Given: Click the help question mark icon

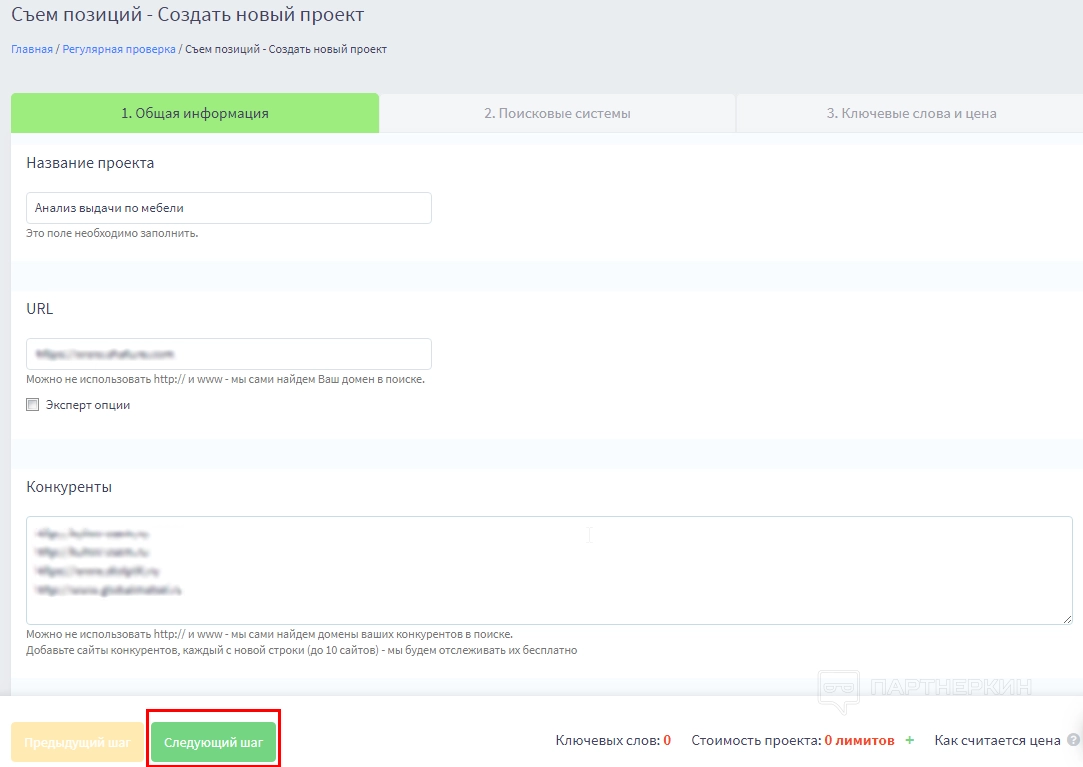Looking at the screenshot, I should coord(1073,739).
